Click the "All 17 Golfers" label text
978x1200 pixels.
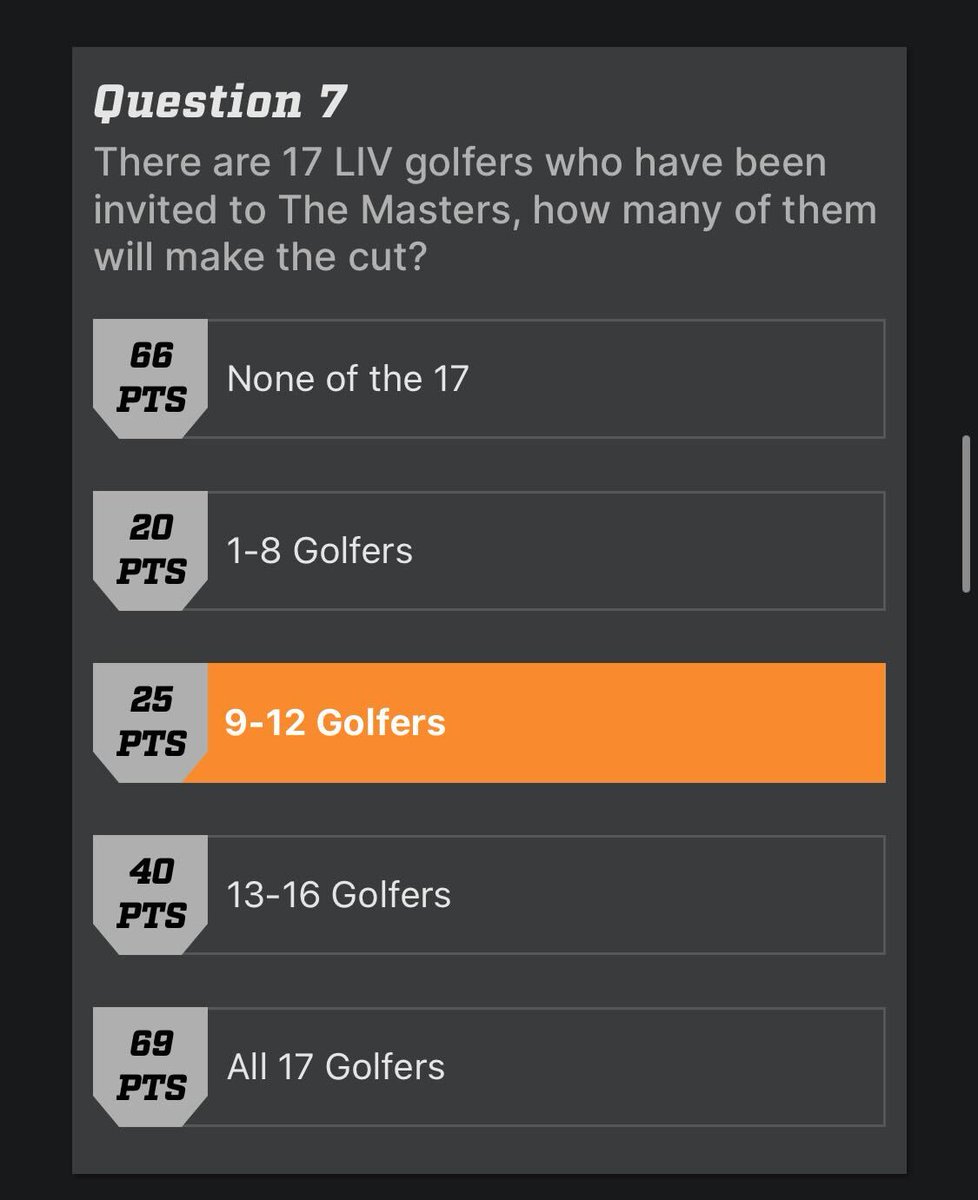[336, 1067]
